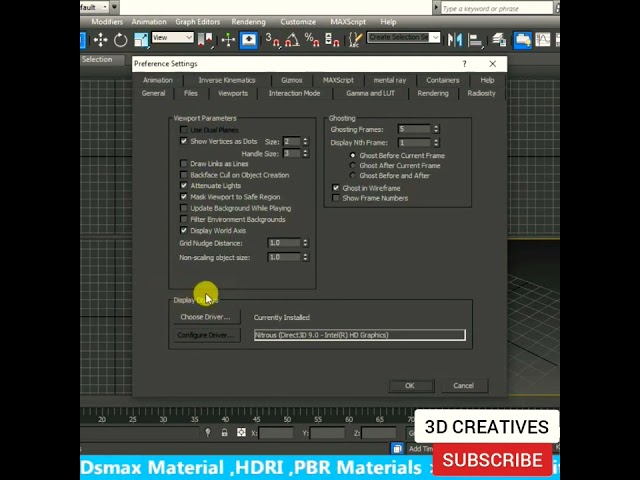Toggle absolute/offset transform type-in icon
Viewport: 640px width, 480px height.
pos(241,432)
